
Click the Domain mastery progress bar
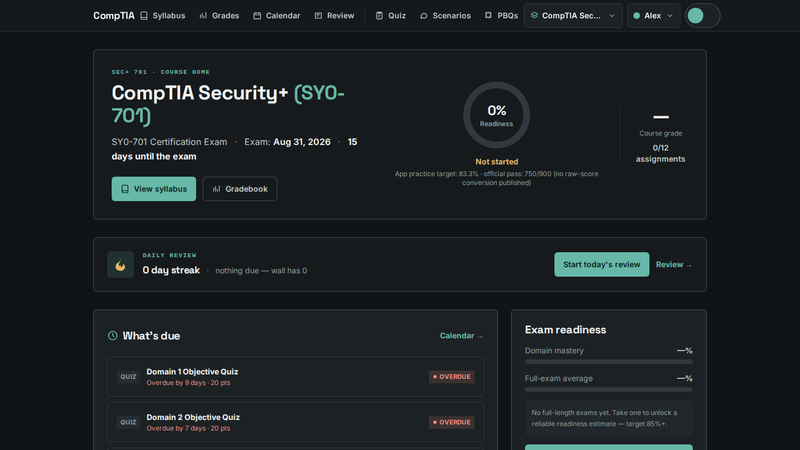pos(609,362)
